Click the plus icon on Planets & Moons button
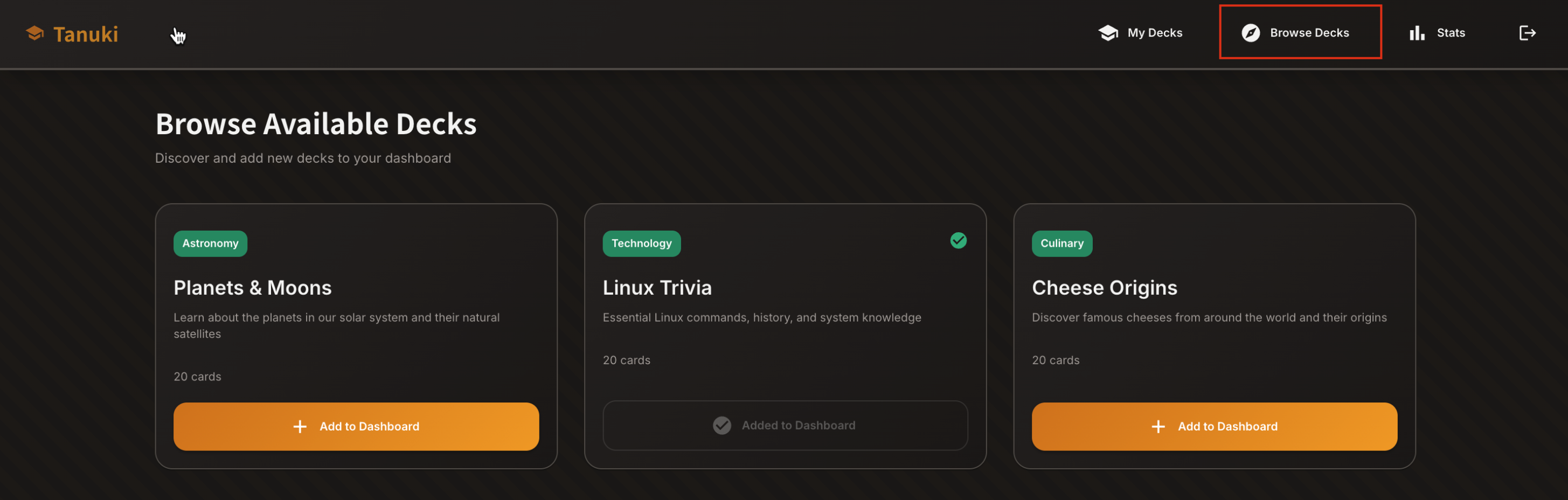This screenshot has width=1568, height=500. 300,426
